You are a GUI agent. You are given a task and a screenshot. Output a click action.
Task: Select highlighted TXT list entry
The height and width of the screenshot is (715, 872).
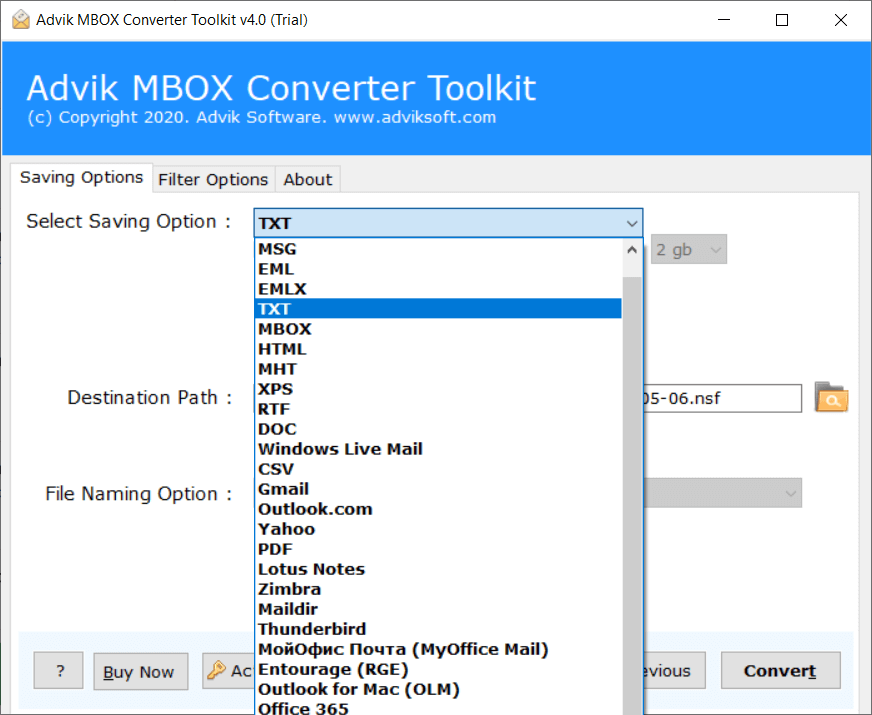tap(438, 309)
